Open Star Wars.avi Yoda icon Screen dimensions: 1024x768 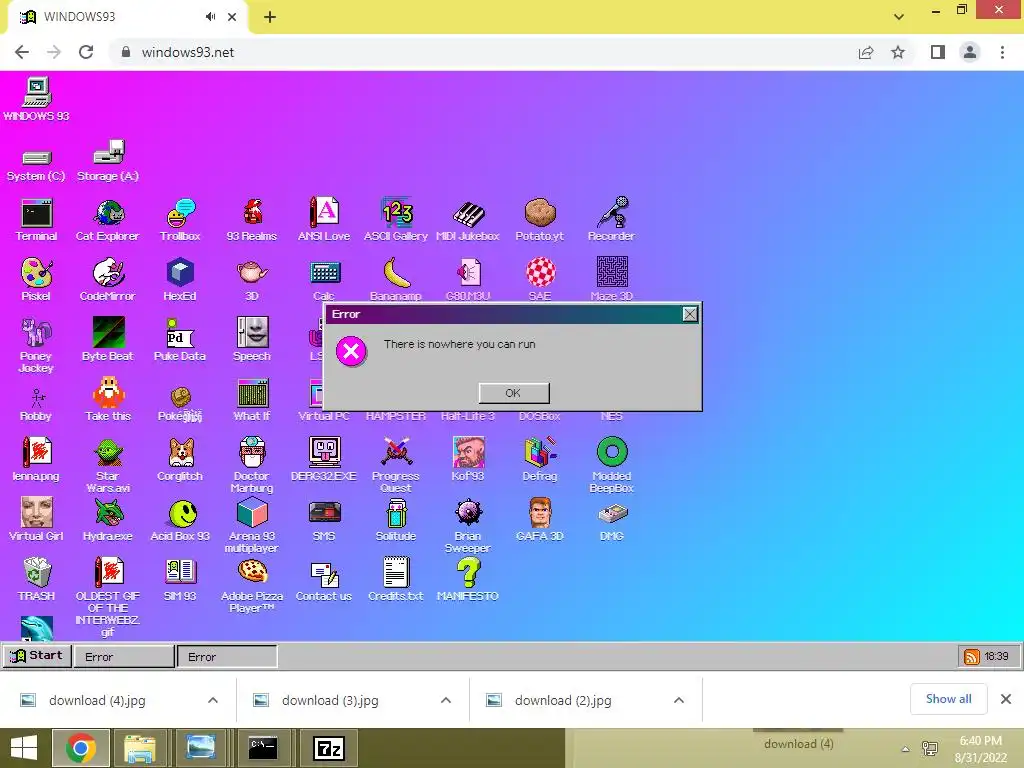point(108,466)
